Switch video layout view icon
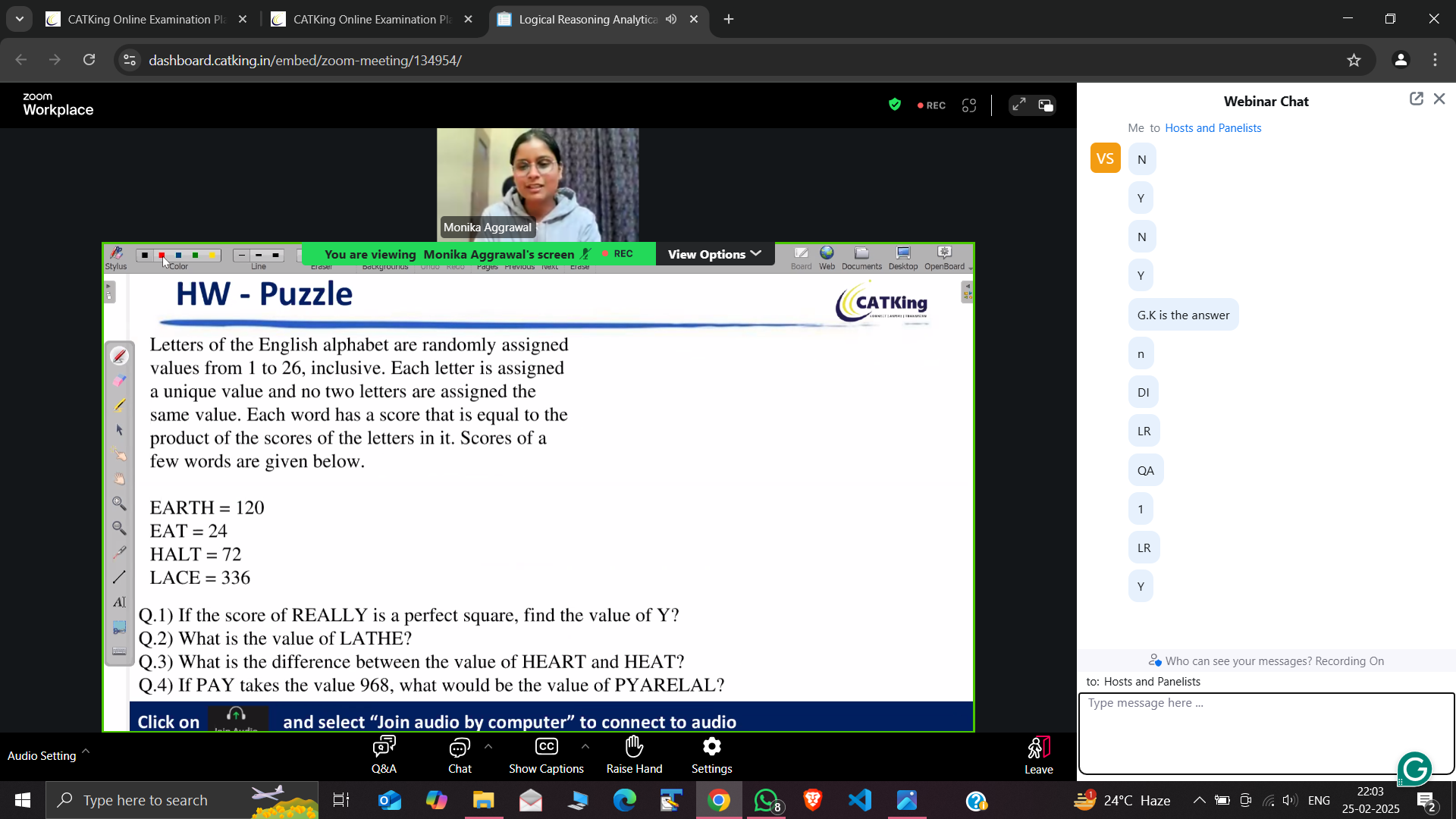Viewport: 1456px width, 819px height. point(1046,105)
